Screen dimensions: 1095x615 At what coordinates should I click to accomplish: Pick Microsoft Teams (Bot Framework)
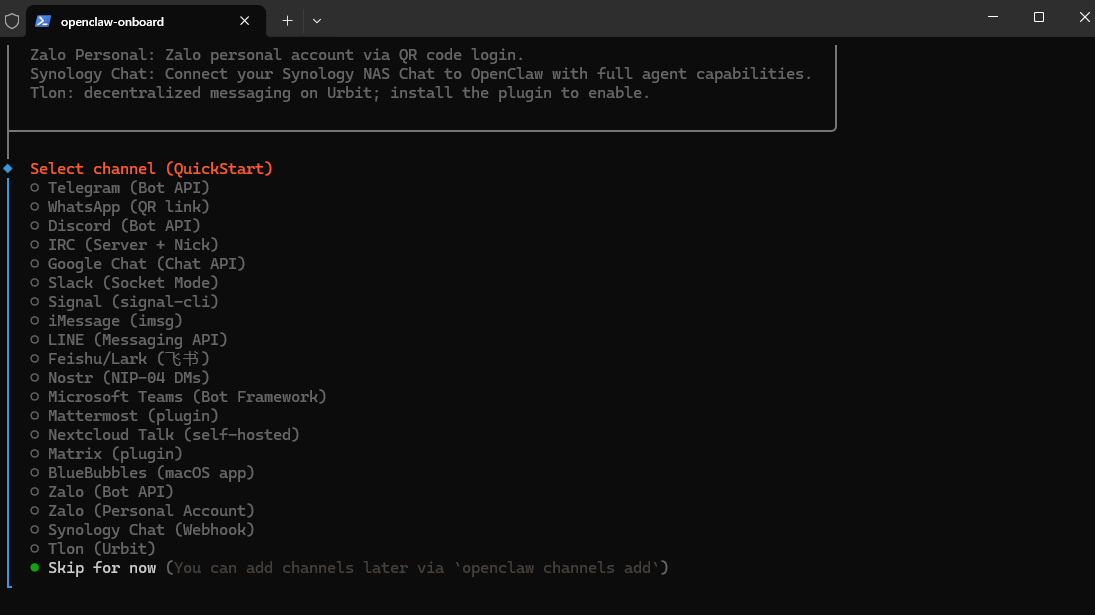[x=187, y=397]
